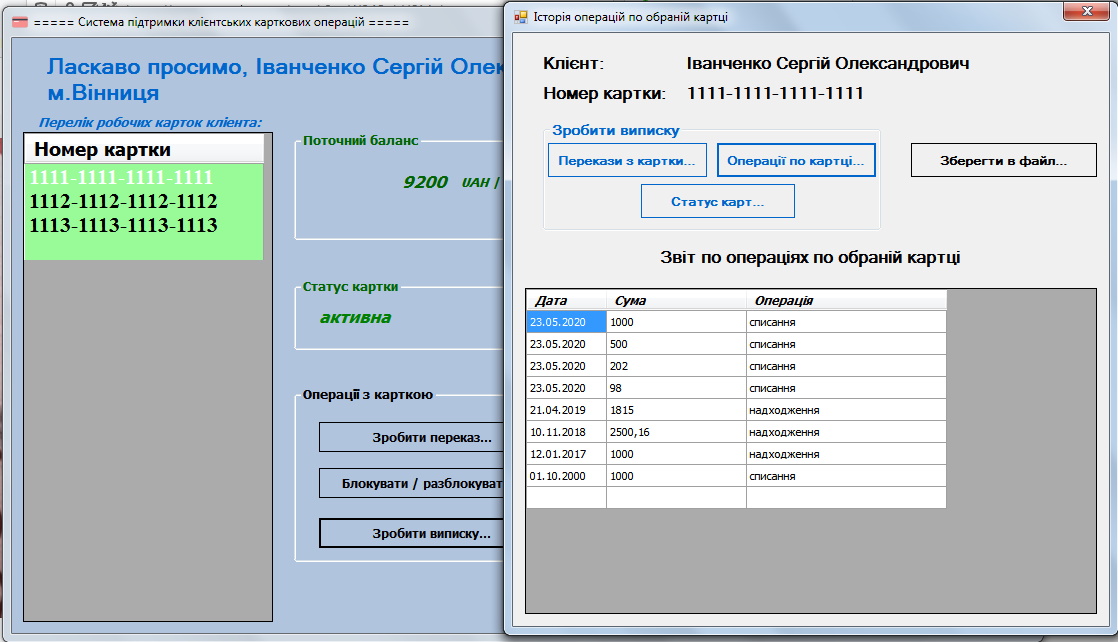This screenshot has width=1118, height=642.
Task: Click the 'Операція' column header
Action: [846, 300]
